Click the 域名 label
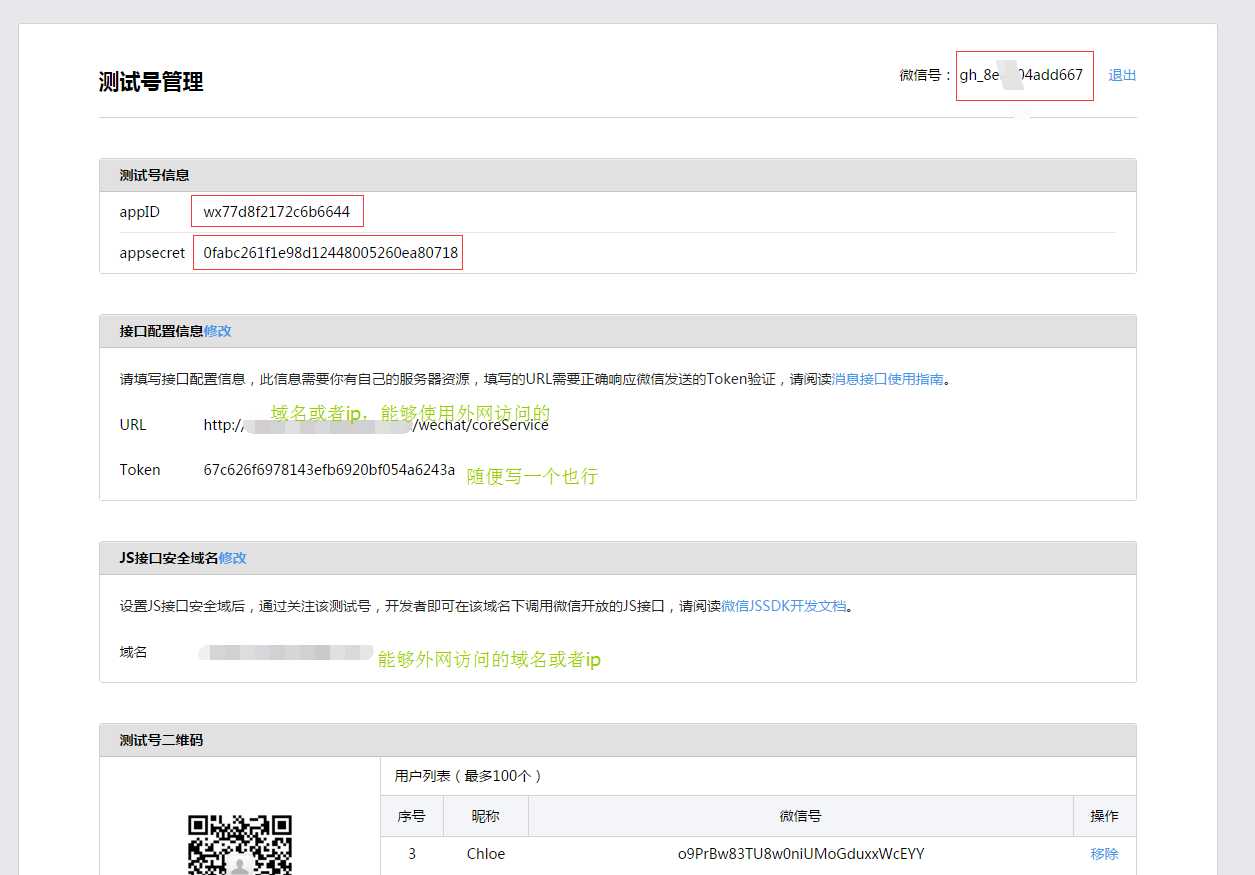1255x875 pixels. click(x=134, y=652)
